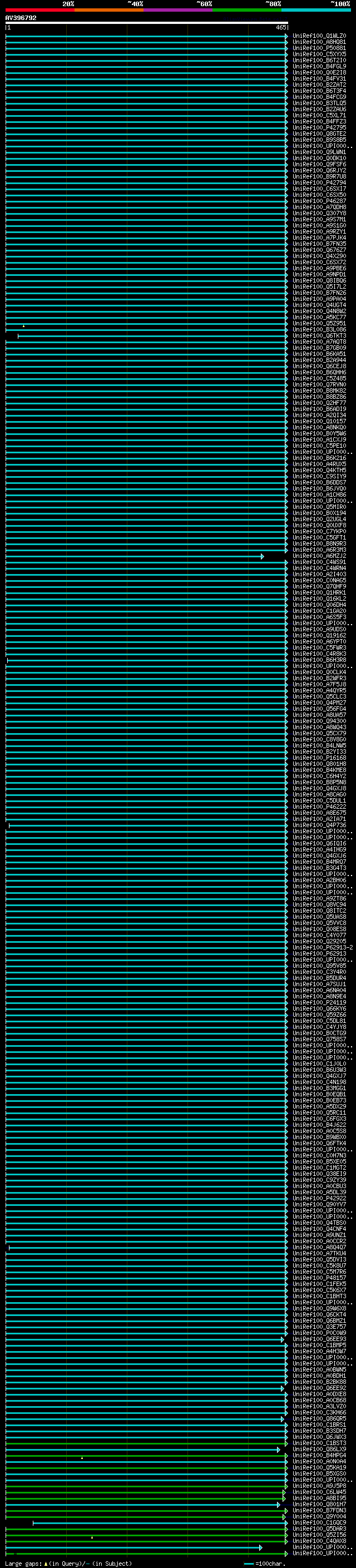This screenshot has height=1568, width=356.
Task: Click the UniRef100_Q6EE93 label
Action: [x=319, y=1339]
